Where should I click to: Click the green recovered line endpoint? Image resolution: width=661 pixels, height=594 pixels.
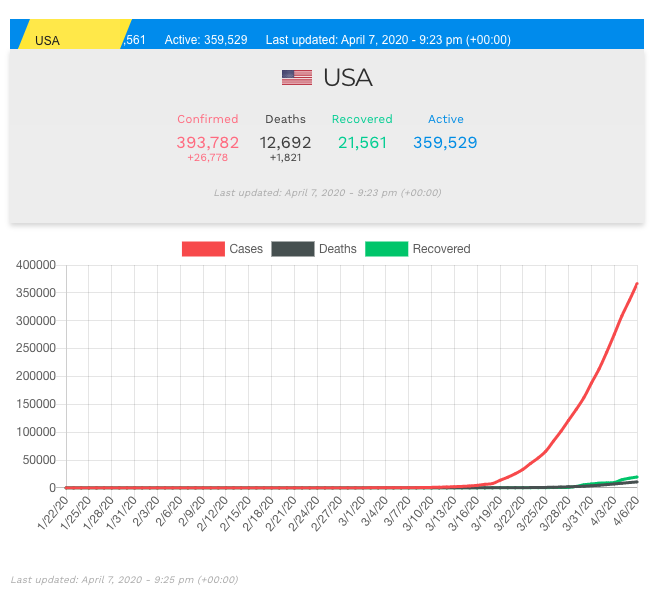click(637, 477)
